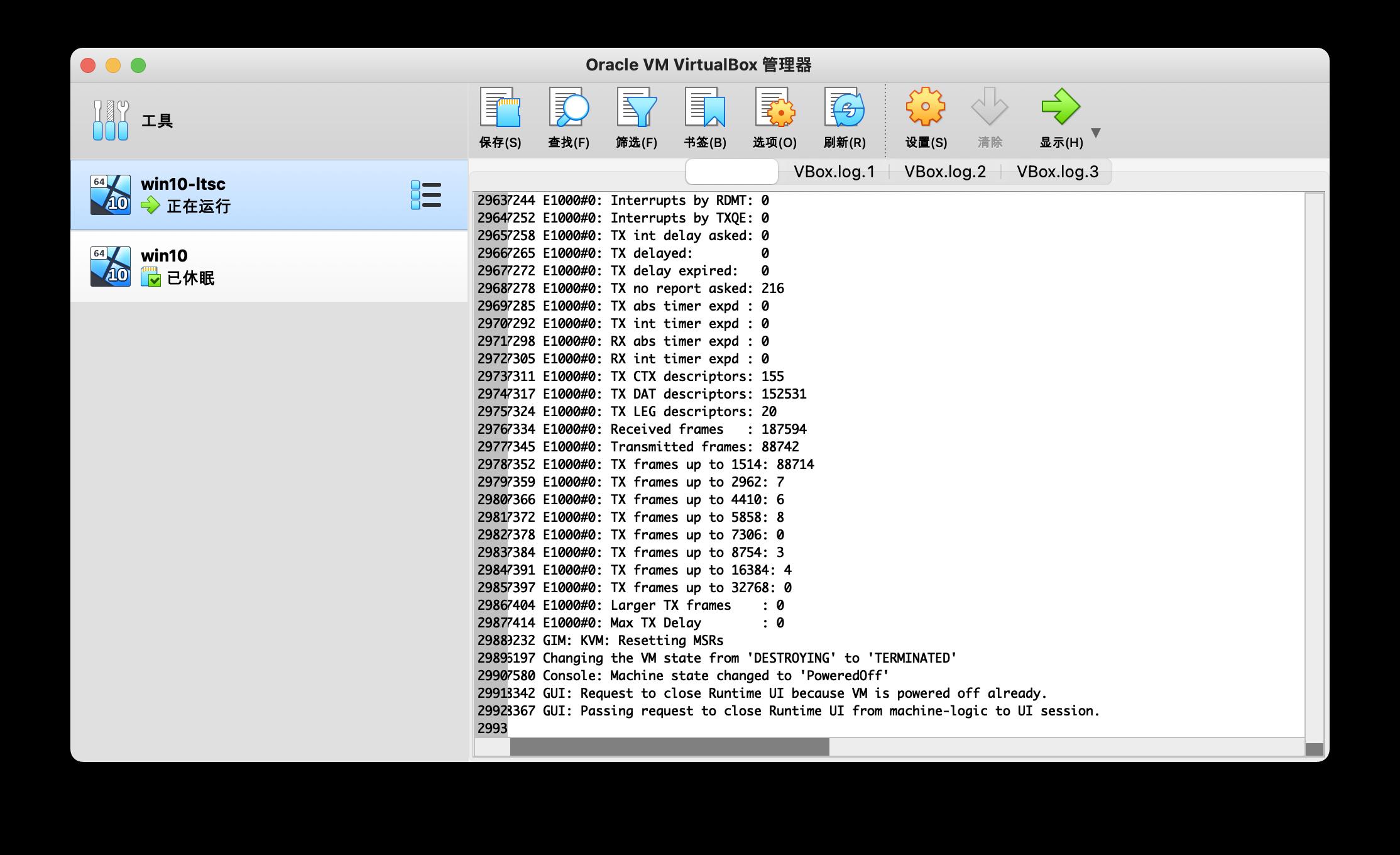The width and height of the screenshot is (1400, 855).
Task: Click the saved-state icon of win10
Action: click(x=151, y=277)
